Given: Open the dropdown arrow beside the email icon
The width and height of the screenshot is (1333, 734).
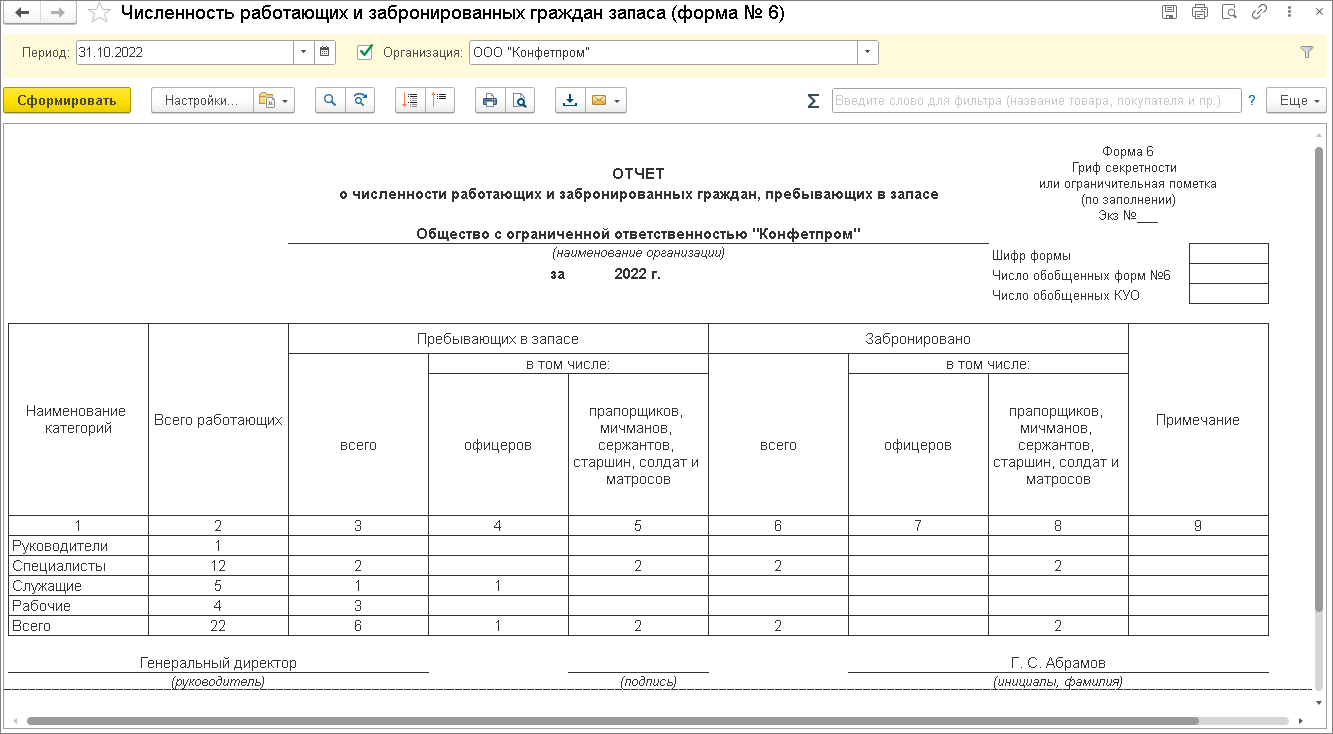Looking at the screenshot, I should pos(619,100).
